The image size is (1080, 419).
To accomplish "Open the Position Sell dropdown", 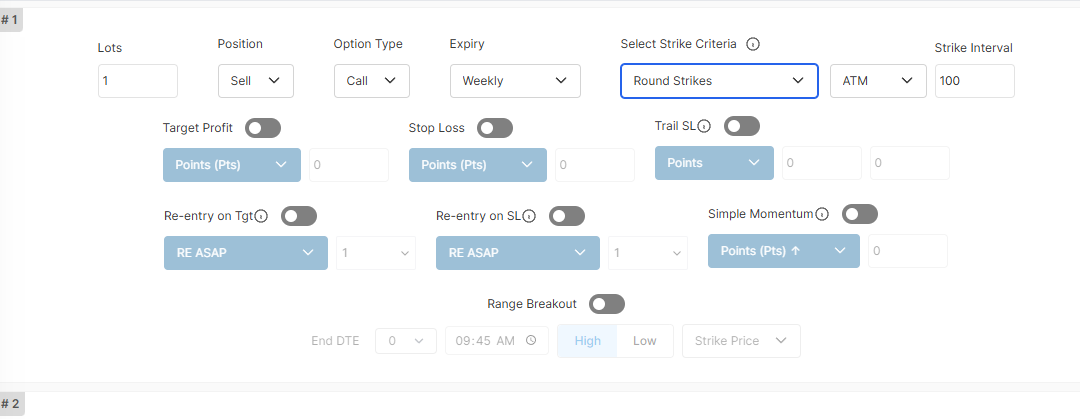I will point(256,81).
